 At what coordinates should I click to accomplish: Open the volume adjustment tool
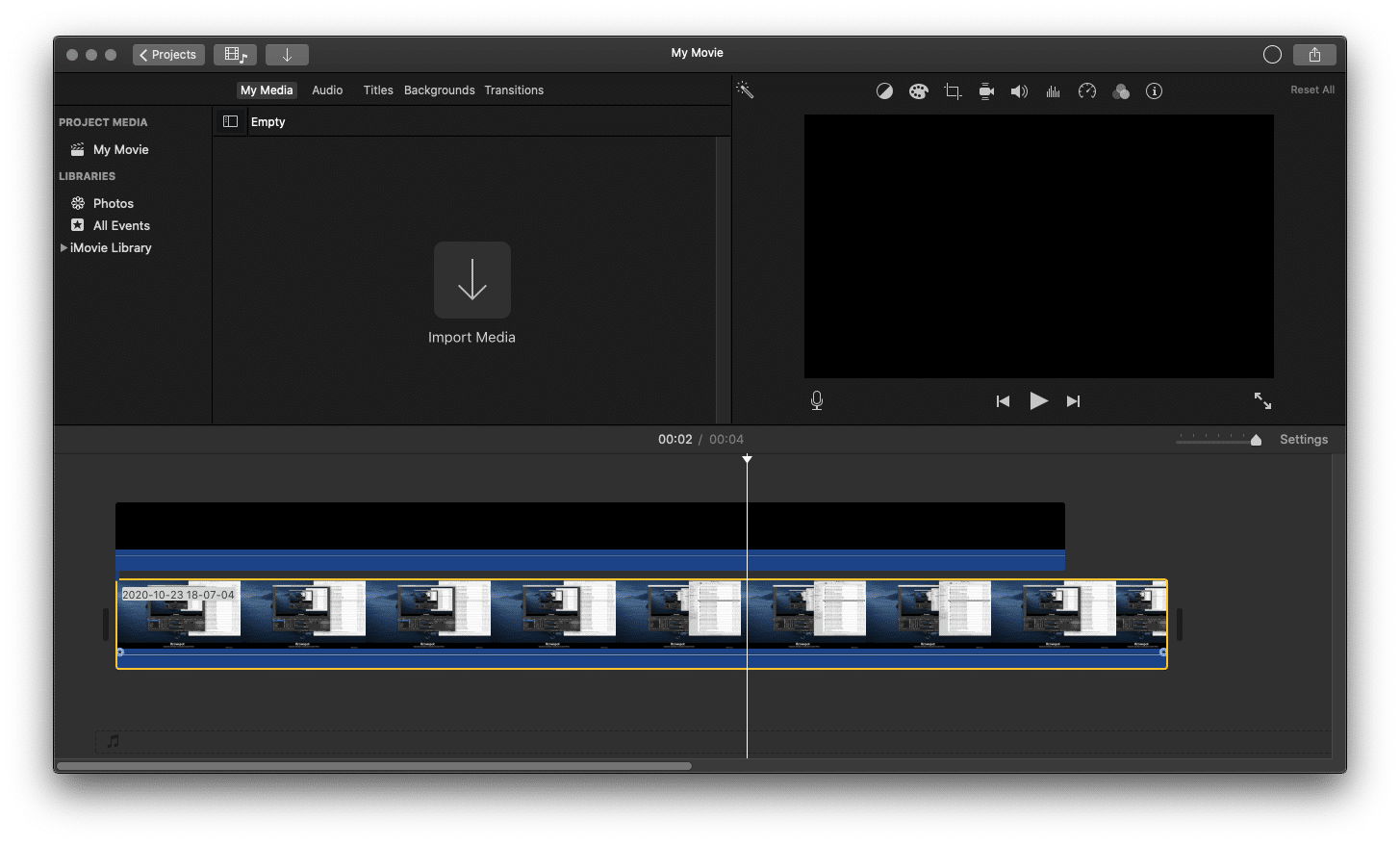pyautogui.click(x=1019, y=91)
